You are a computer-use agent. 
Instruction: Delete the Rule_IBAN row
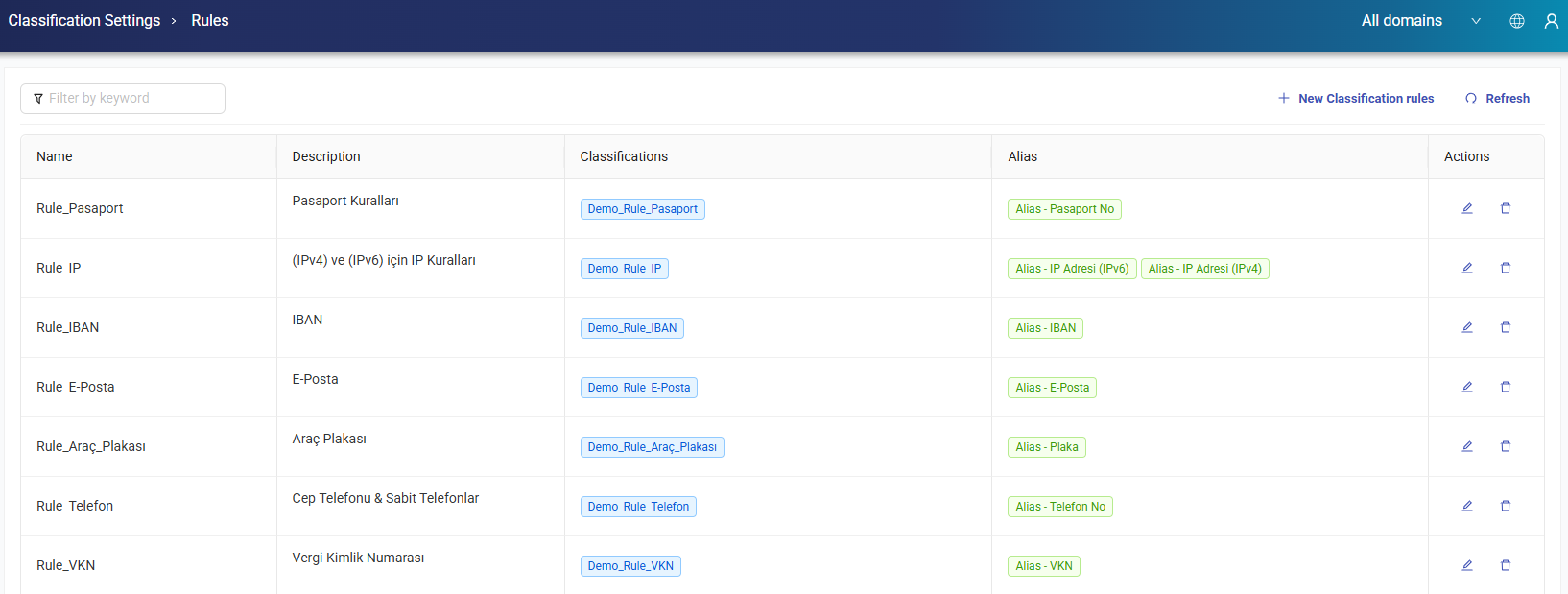[1505, 327]
